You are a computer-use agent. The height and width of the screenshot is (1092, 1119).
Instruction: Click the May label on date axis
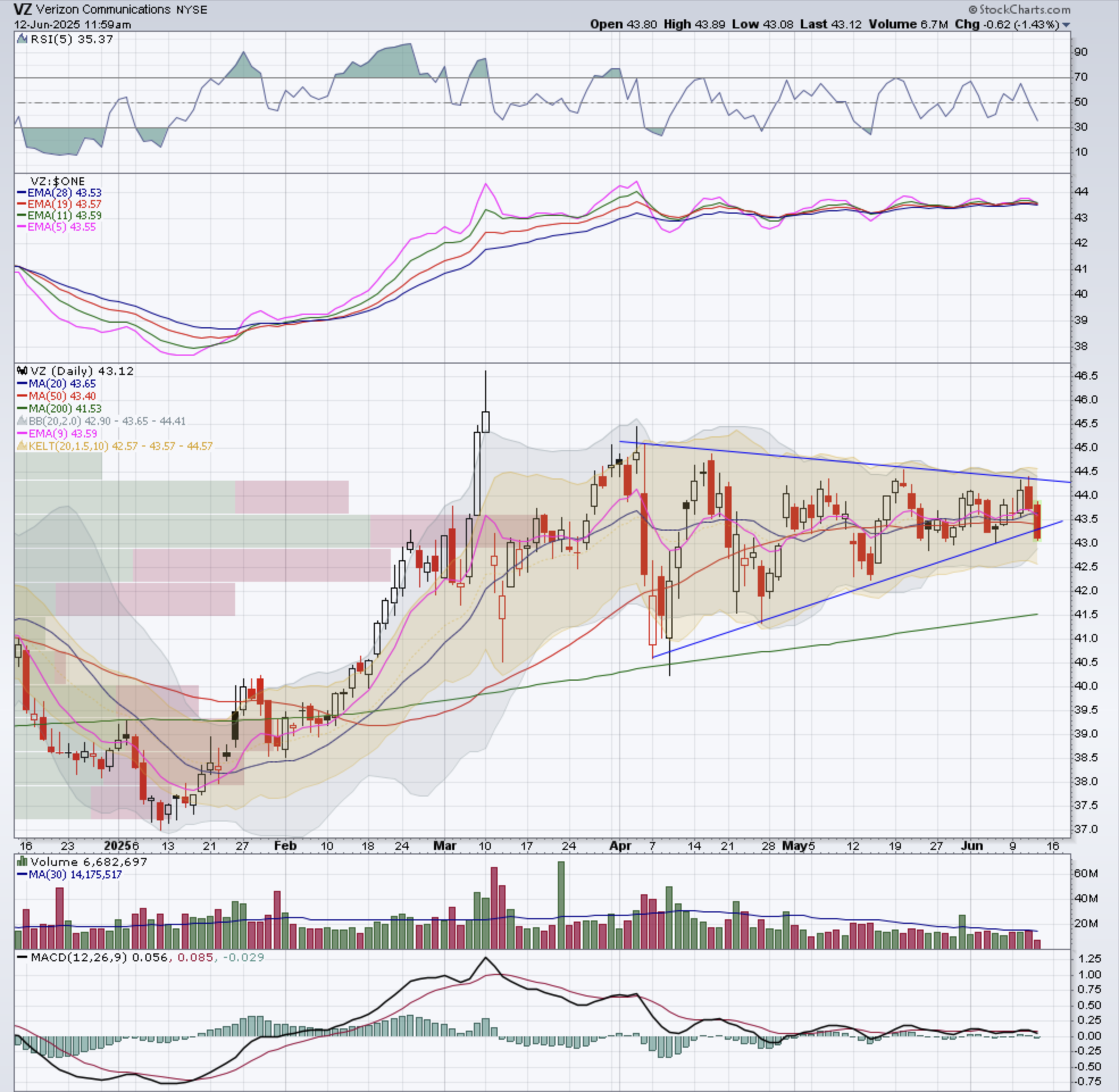(795, 845)
